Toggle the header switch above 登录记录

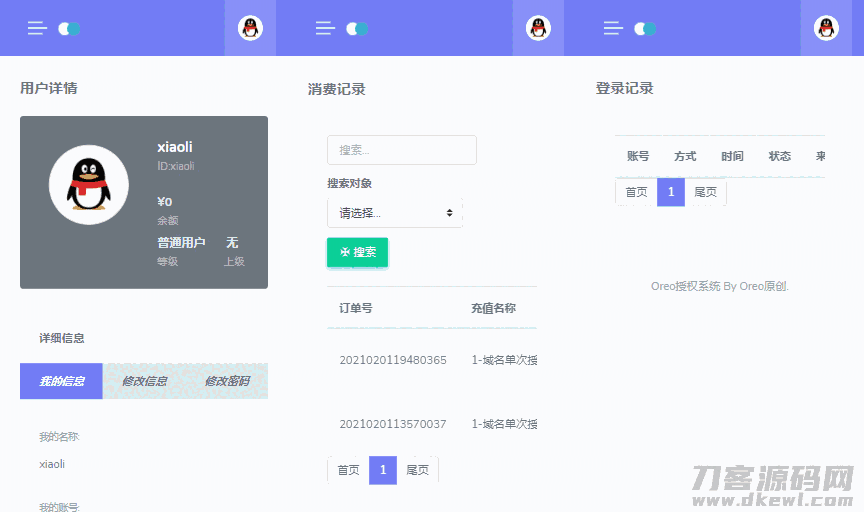tap(645, 29)
